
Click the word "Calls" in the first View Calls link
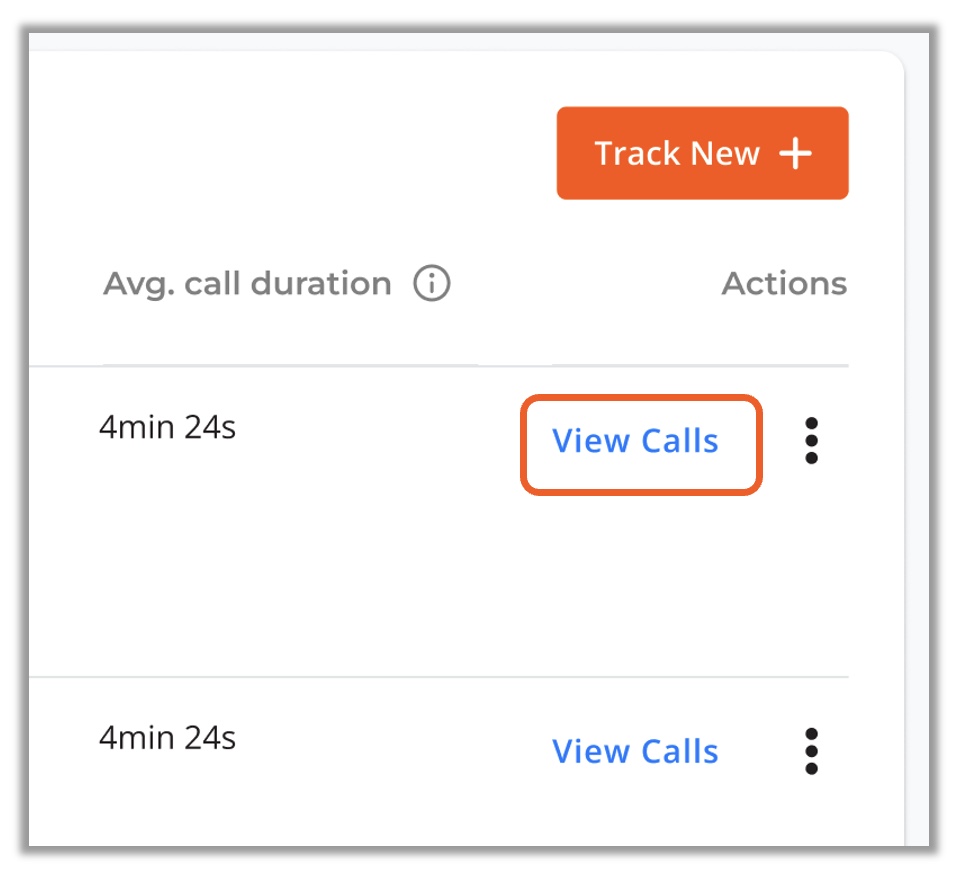(679, 441)
